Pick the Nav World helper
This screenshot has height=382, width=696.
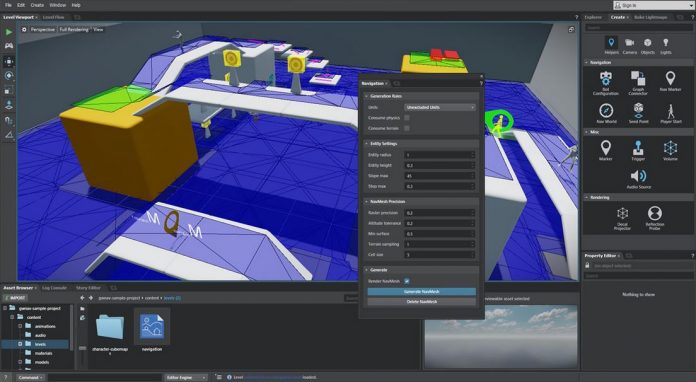pos(606,114)
